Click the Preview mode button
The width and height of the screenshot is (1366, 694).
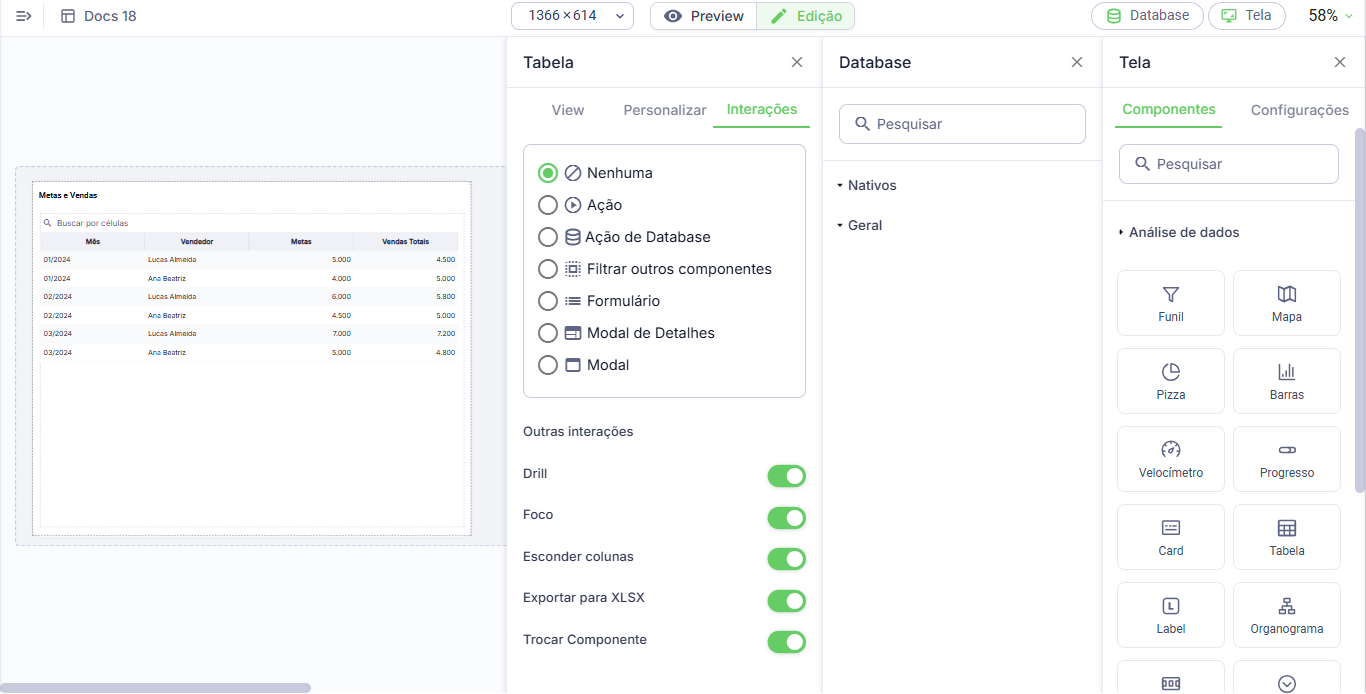click(x=704, y=16)
